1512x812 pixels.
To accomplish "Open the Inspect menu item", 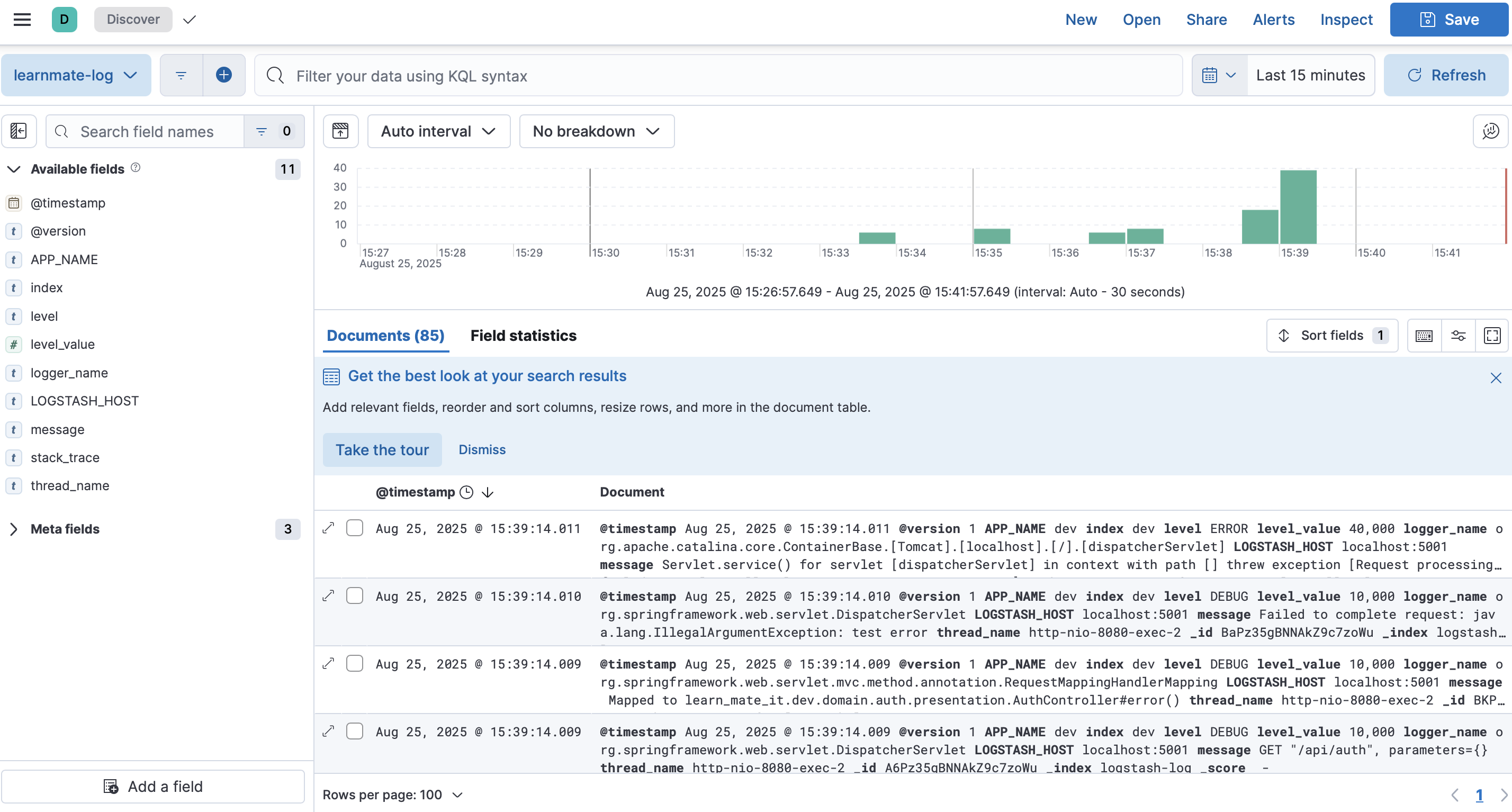I will click(1346, 20).
